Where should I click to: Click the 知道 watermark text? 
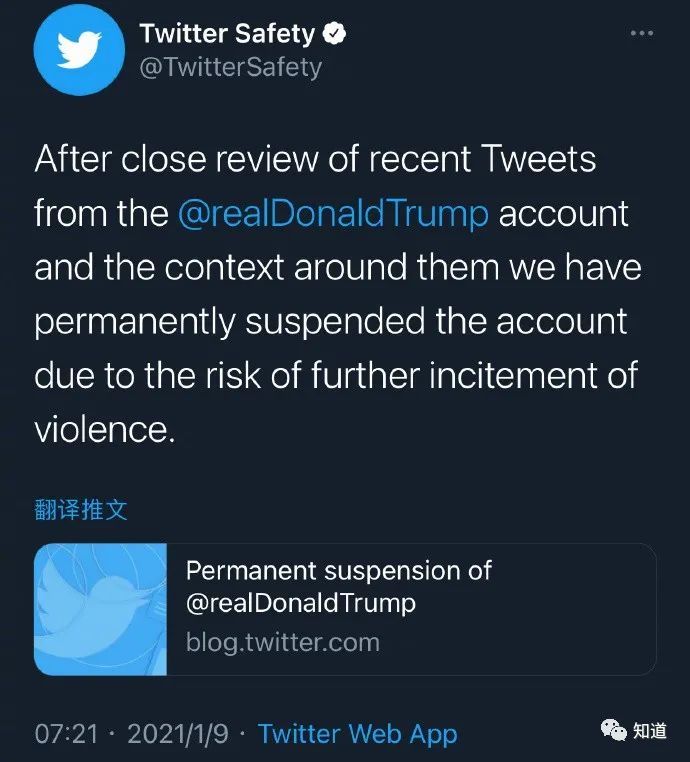tap(650, 730)
